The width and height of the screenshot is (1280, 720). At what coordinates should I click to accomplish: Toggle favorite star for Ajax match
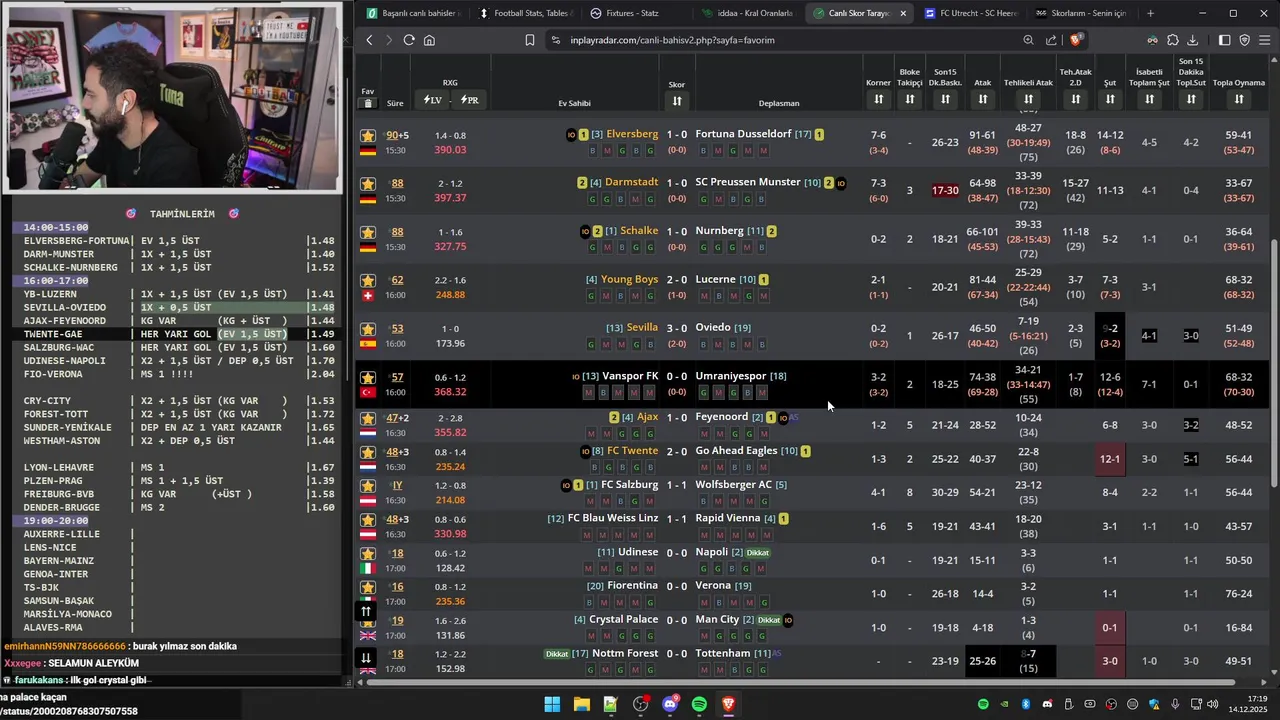(x=368, y=418)
